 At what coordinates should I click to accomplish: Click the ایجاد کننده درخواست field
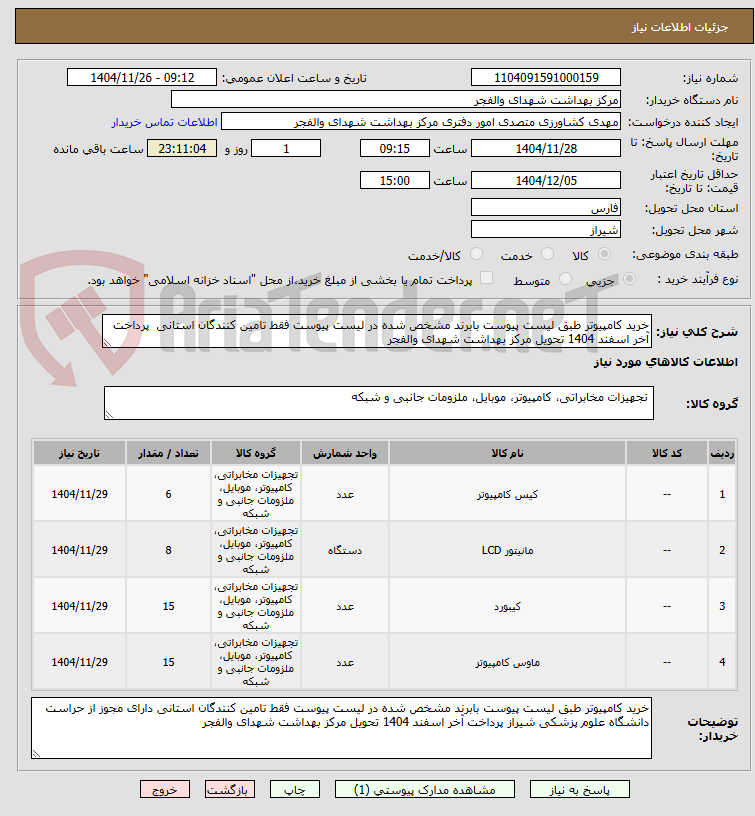tap(421, 122)
